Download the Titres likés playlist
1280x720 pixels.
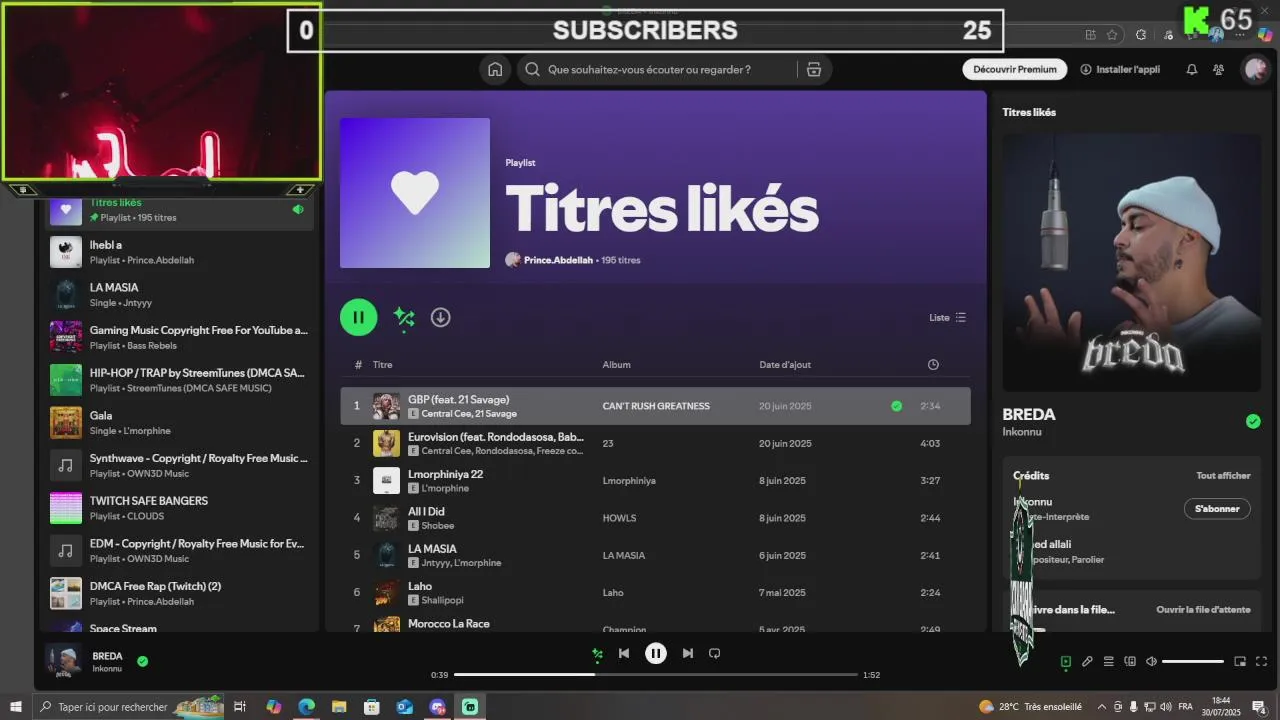(440, 317)
